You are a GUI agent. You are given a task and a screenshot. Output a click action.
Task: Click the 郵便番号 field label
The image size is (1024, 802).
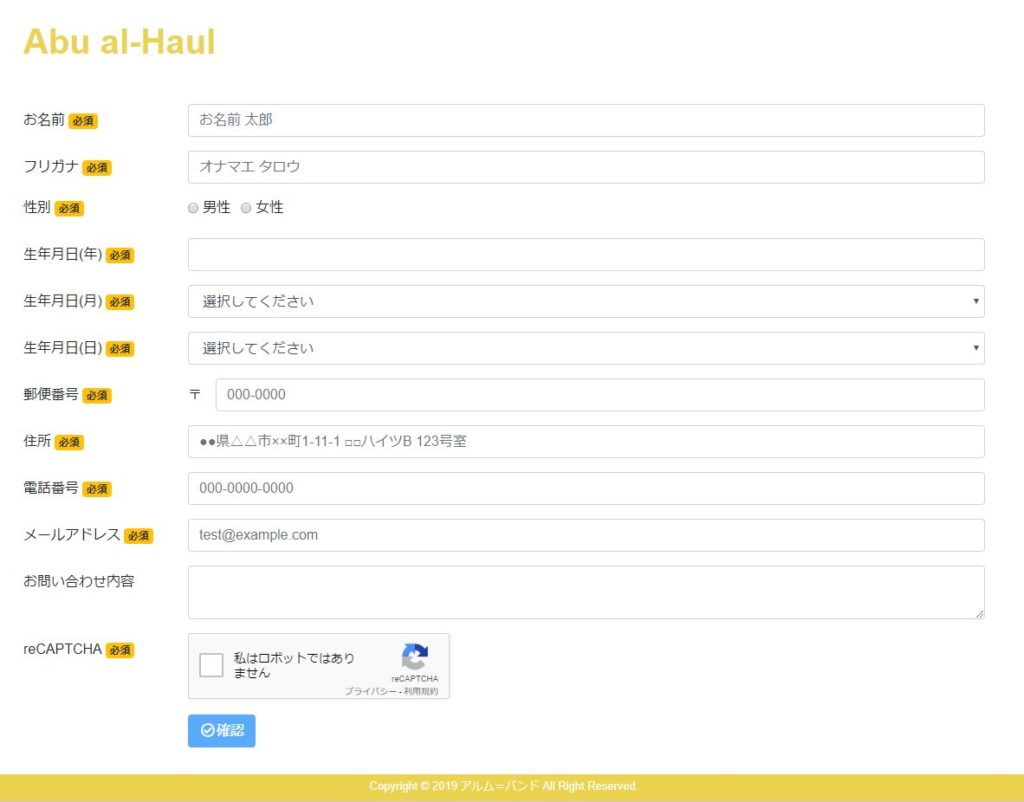(51, 394)
